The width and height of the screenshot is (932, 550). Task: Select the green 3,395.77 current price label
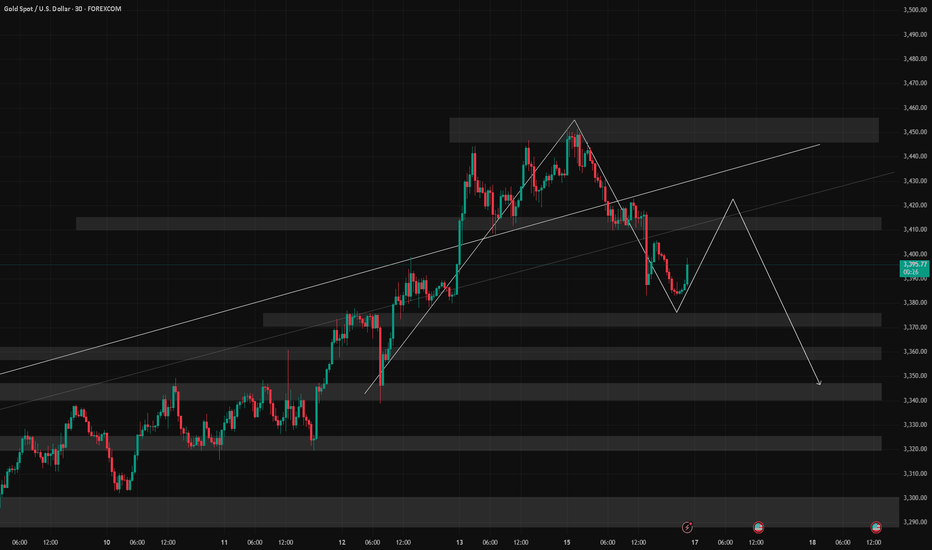point(915,268)
